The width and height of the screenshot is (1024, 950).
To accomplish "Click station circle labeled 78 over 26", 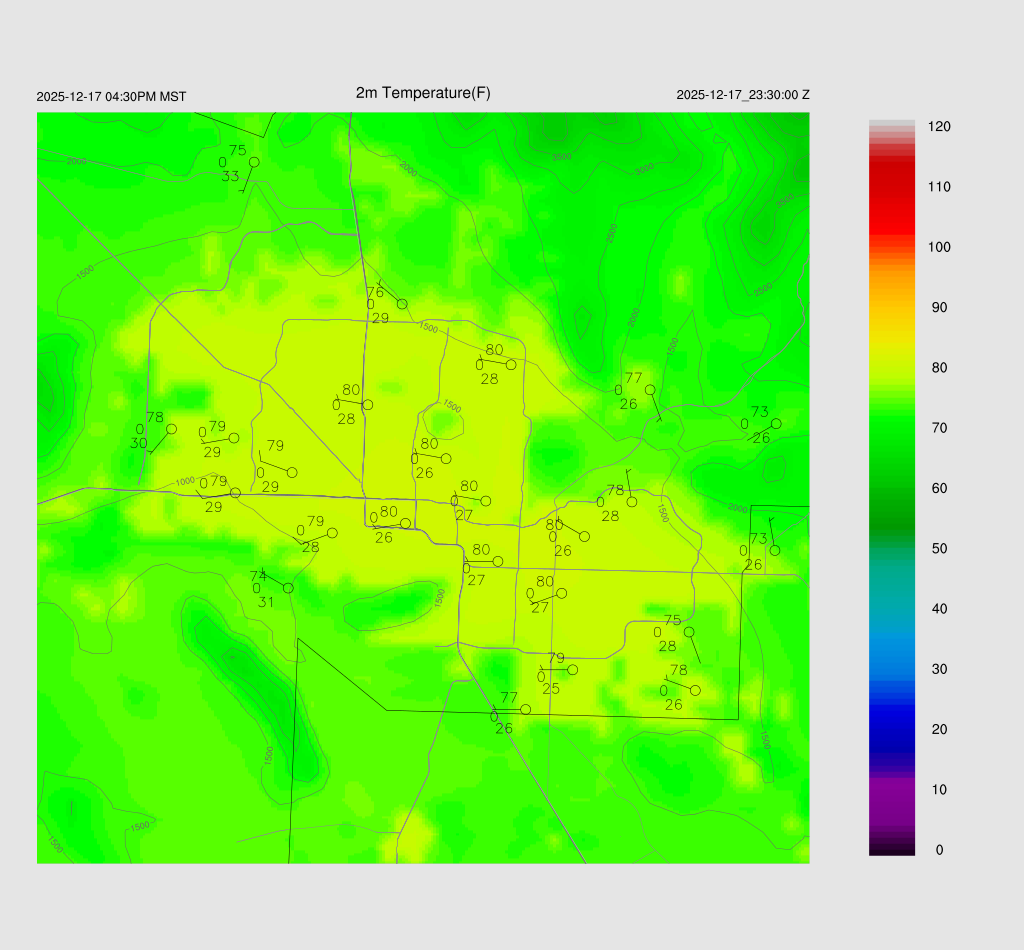I will (x=695, y=690).
